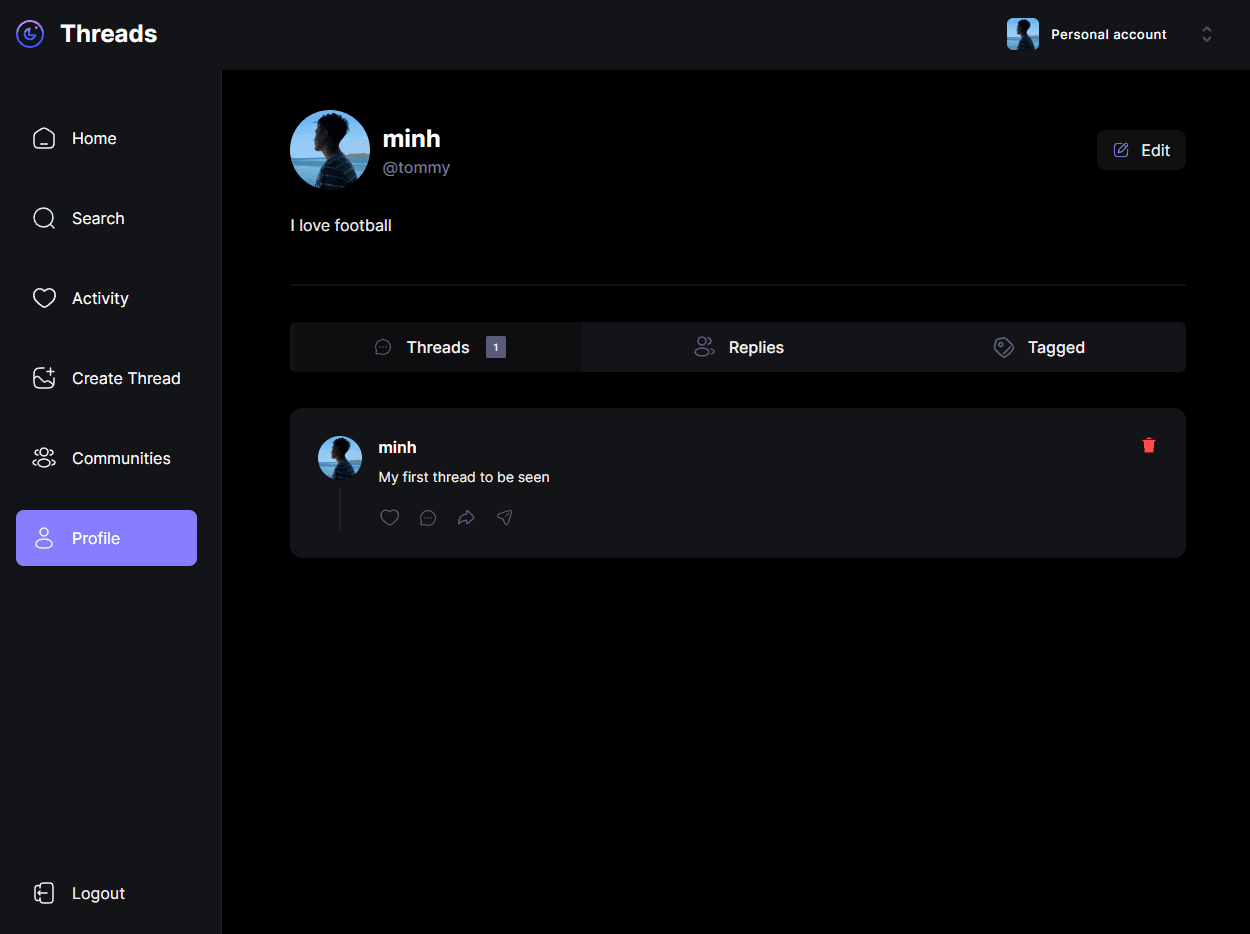Click the @tommy username
Image resolution: width=1250 pixels, height=934 pixels.
coord(416,168)
